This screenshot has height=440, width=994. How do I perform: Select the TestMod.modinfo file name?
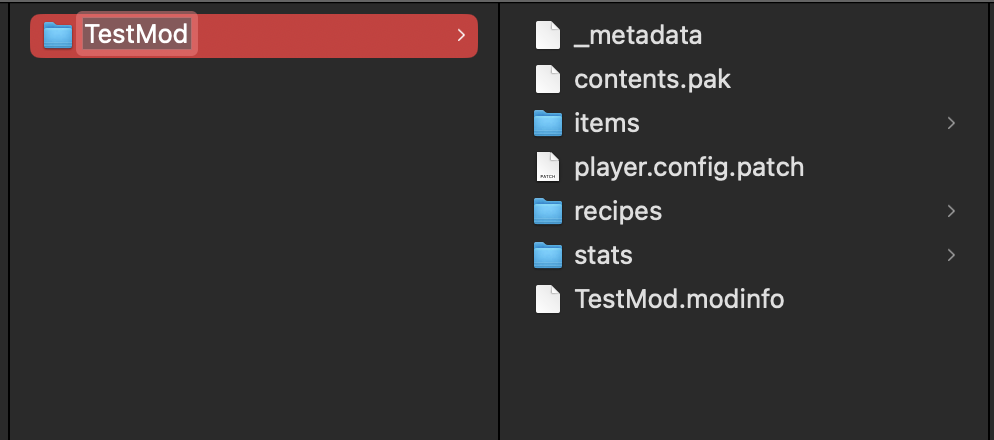click(679, 299)
